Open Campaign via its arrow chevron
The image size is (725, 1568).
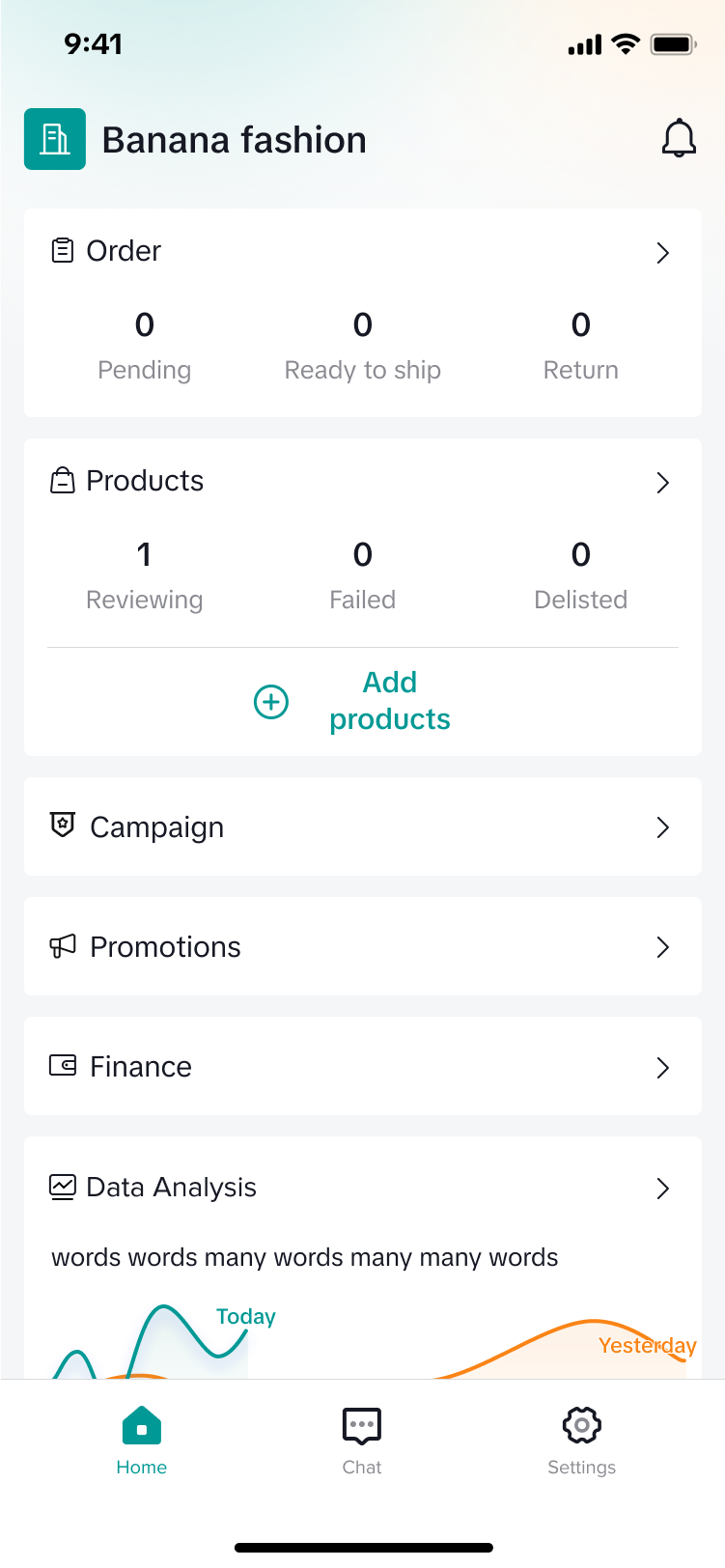point(662,827)
